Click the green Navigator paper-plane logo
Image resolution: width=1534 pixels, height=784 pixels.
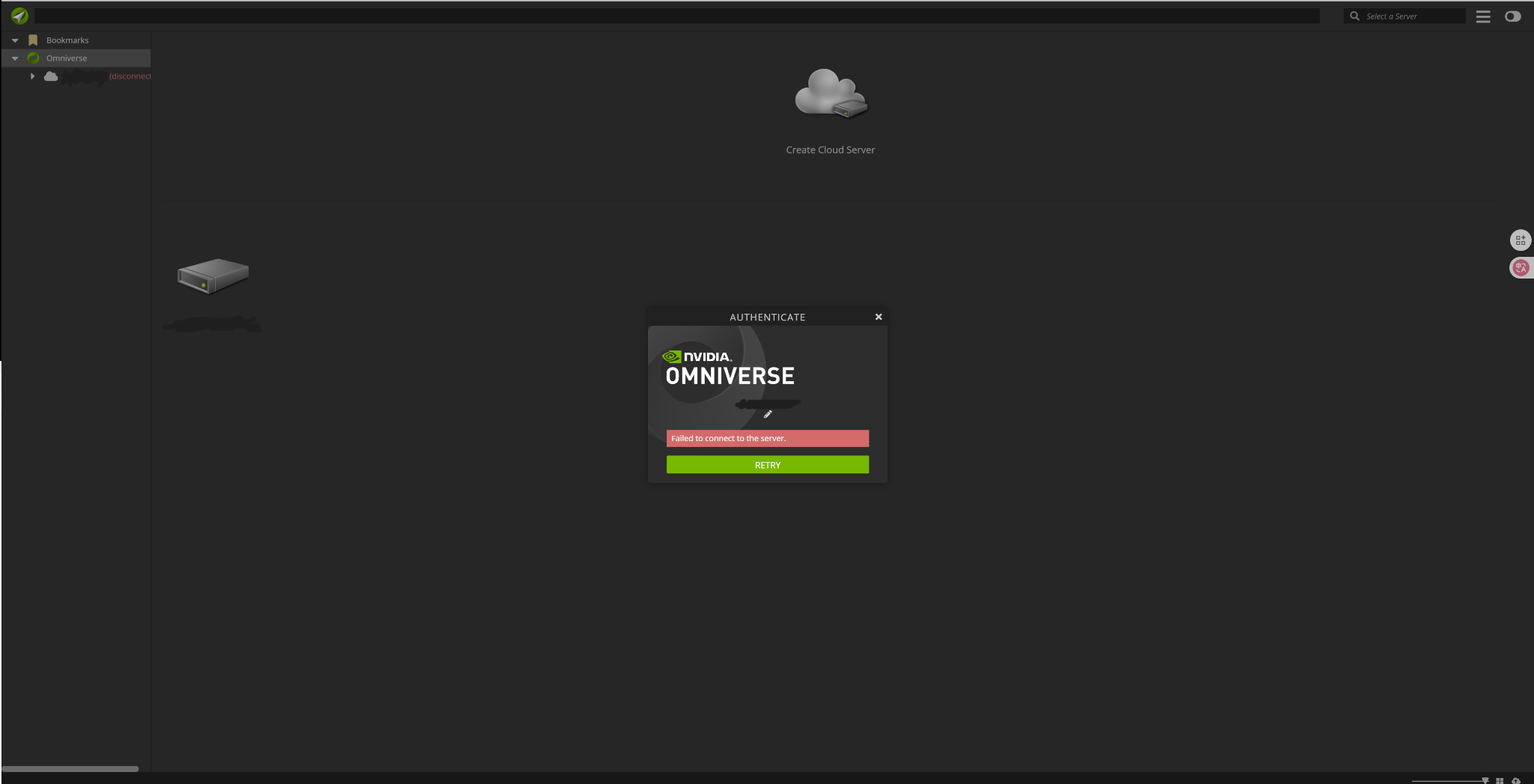click(19, 16)
